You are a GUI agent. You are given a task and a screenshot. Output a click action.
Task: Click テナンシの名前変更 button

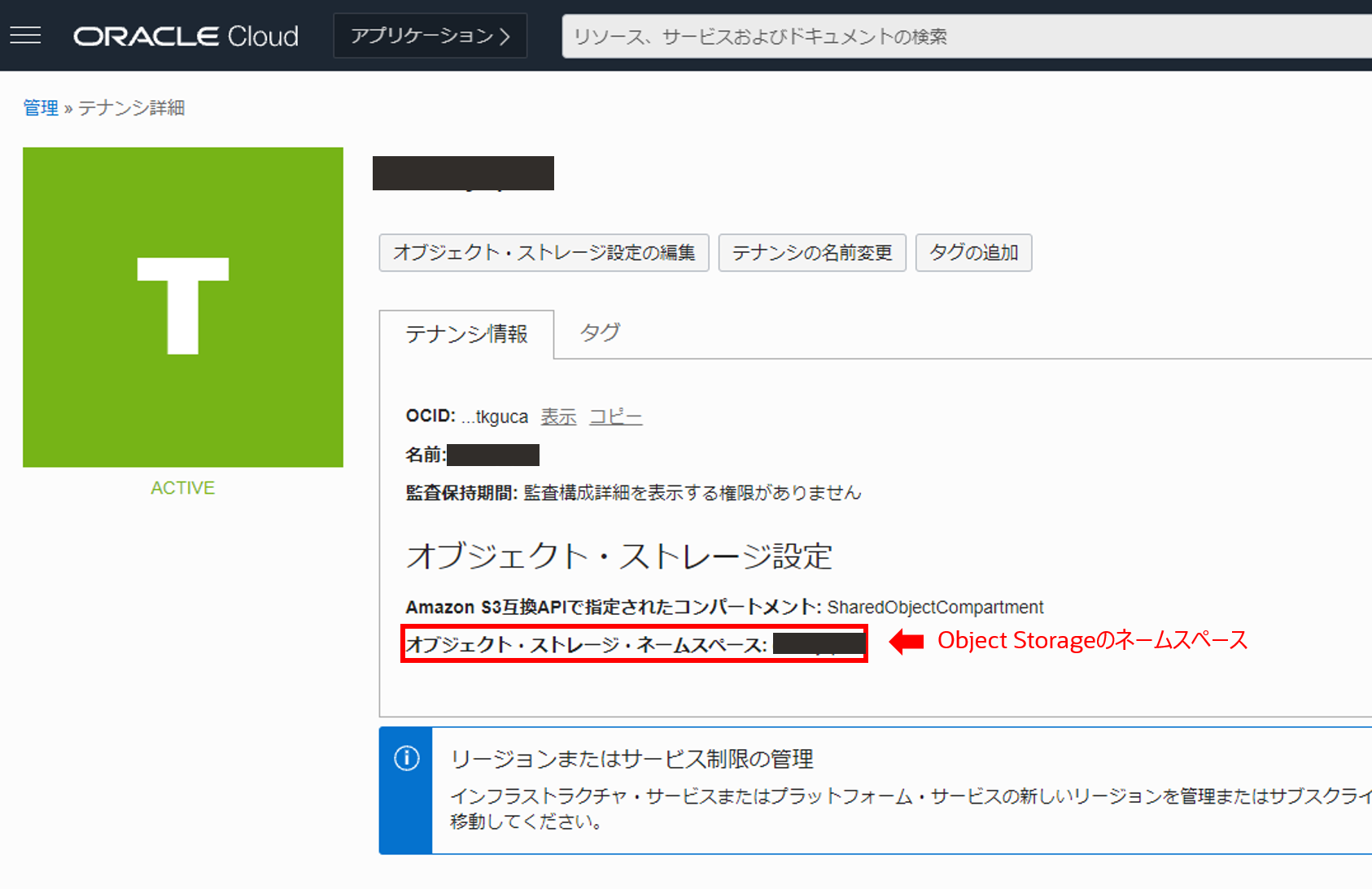coord(811,253)
